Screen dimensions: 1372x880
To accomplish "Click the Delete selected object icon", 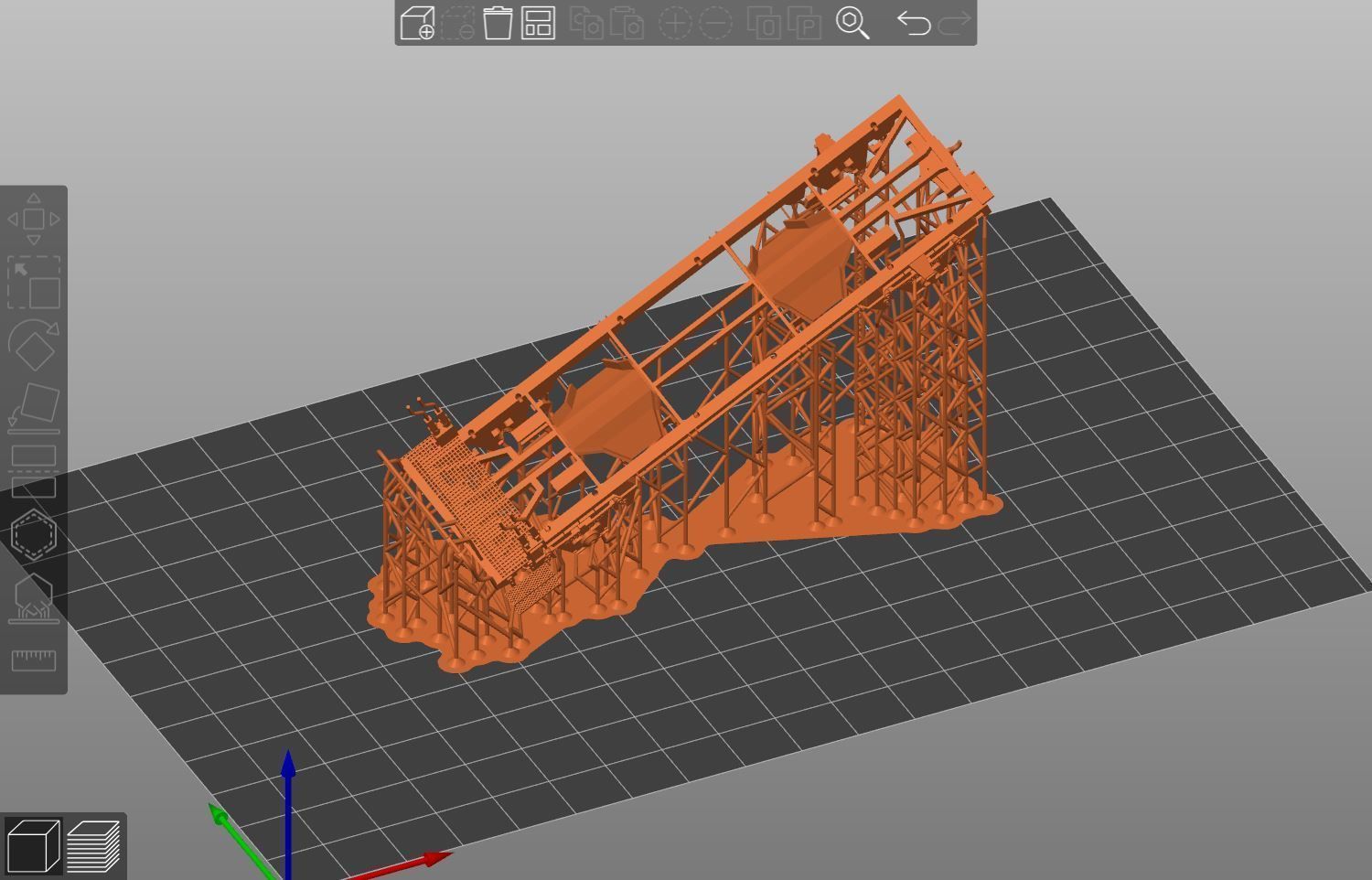I will point(457,23).
